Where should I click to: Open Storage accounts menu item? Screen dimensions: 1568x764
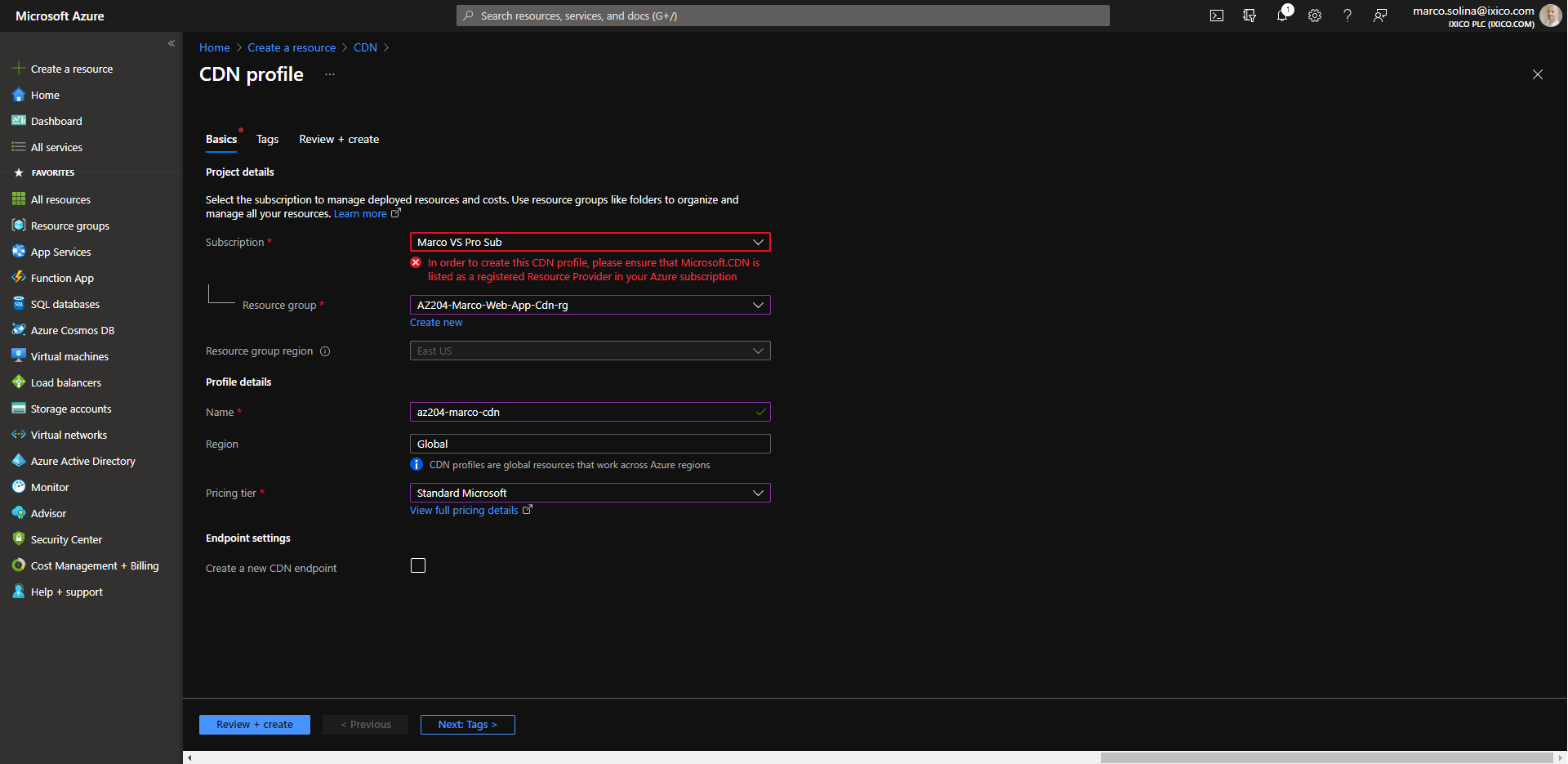point(91,409)
